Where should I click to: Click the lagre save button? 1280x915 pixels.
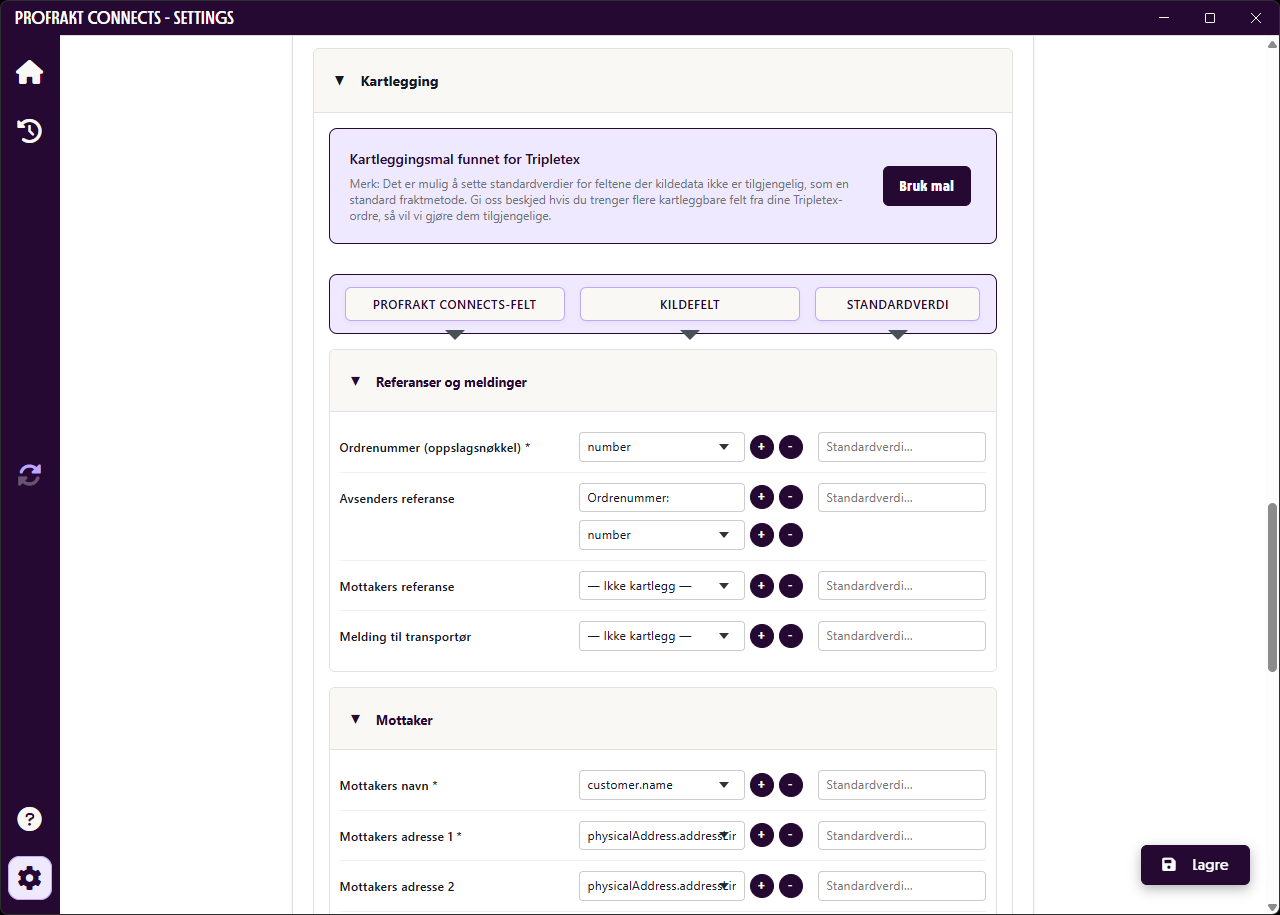(1196, 865)
